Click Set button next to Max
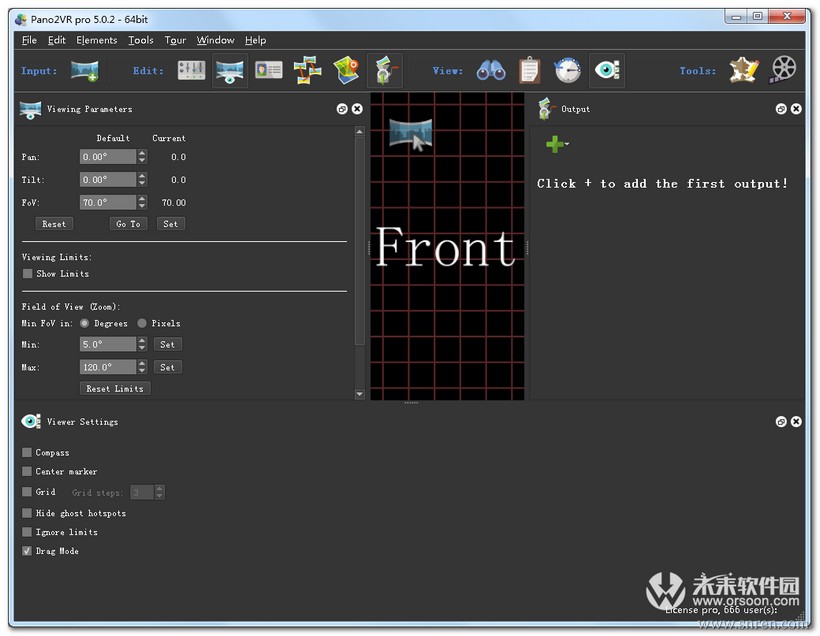Screen dimensions: 820x636 (167, 367)
